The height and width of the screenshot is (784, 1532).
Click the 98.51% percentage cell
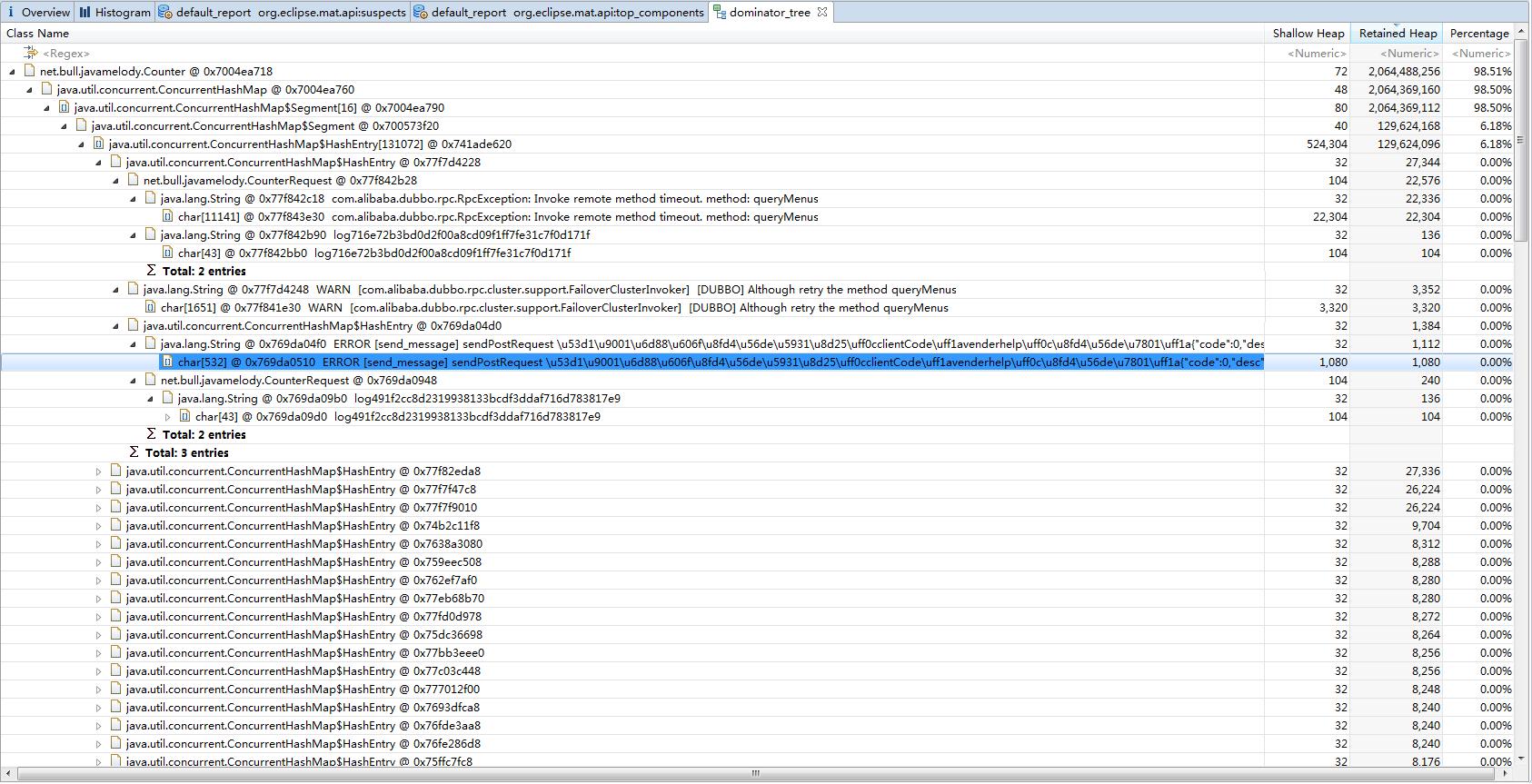click(1493, 71)
